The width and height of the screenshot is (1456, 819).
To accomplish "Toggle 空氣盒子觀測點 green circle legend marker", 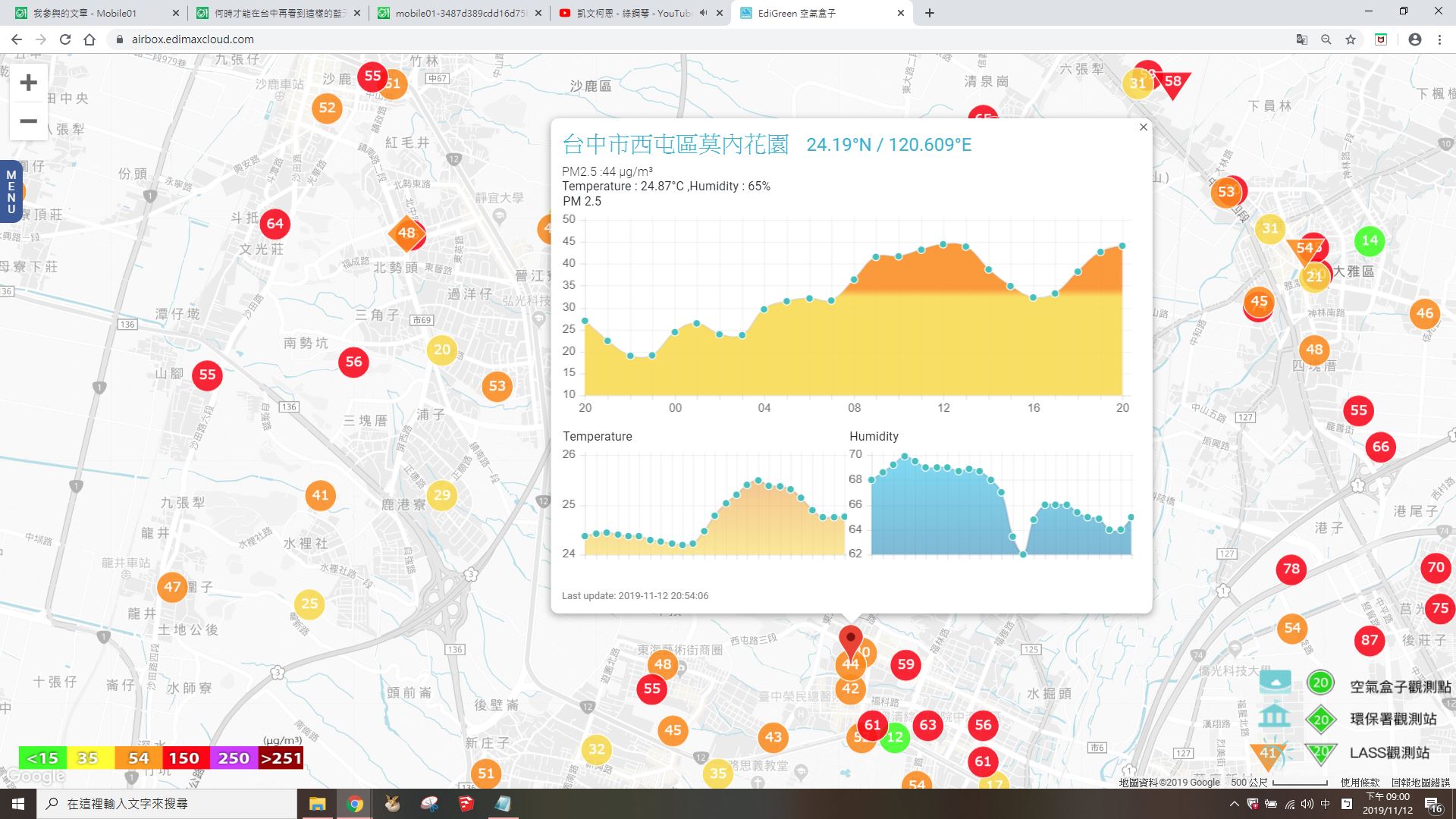I will 1320,683.
